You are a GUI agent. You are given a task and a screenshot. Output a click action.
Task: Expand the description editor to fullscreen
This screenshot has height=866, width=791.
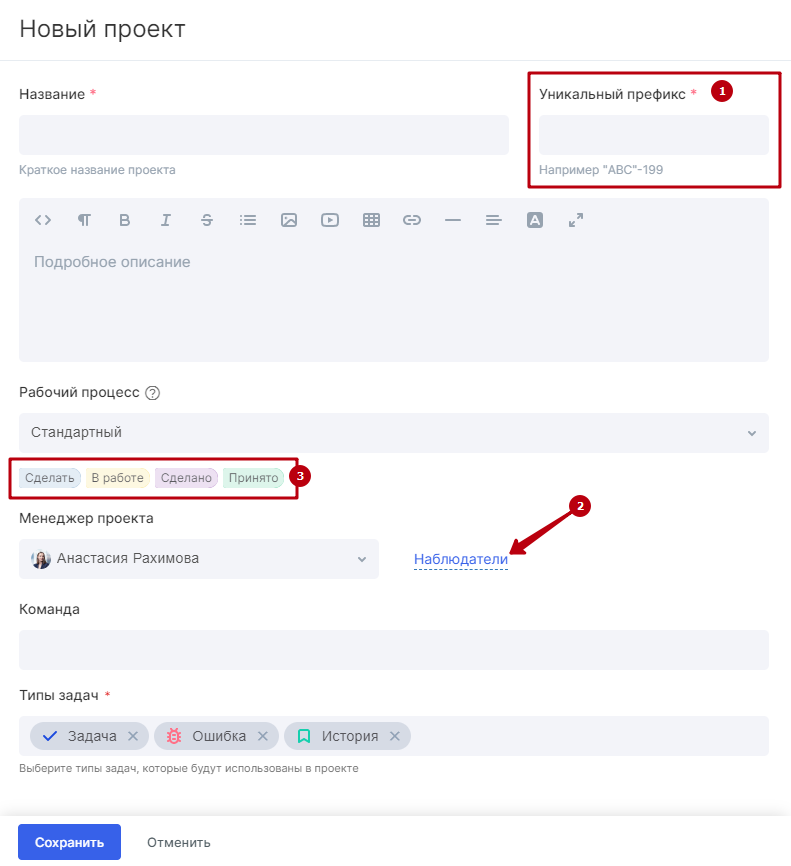pos(576,220)
